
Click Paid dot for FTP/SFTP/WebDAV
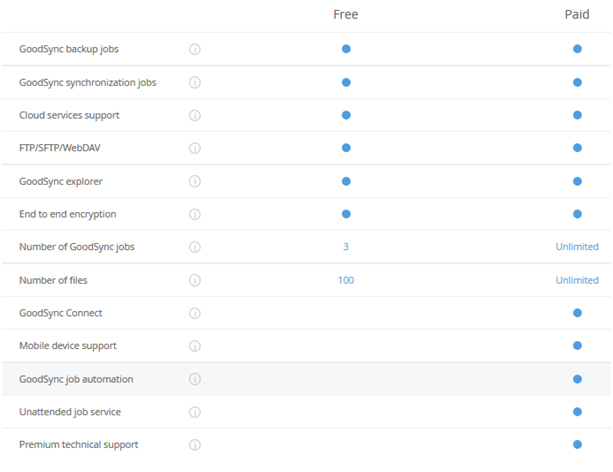click(577, 148)
